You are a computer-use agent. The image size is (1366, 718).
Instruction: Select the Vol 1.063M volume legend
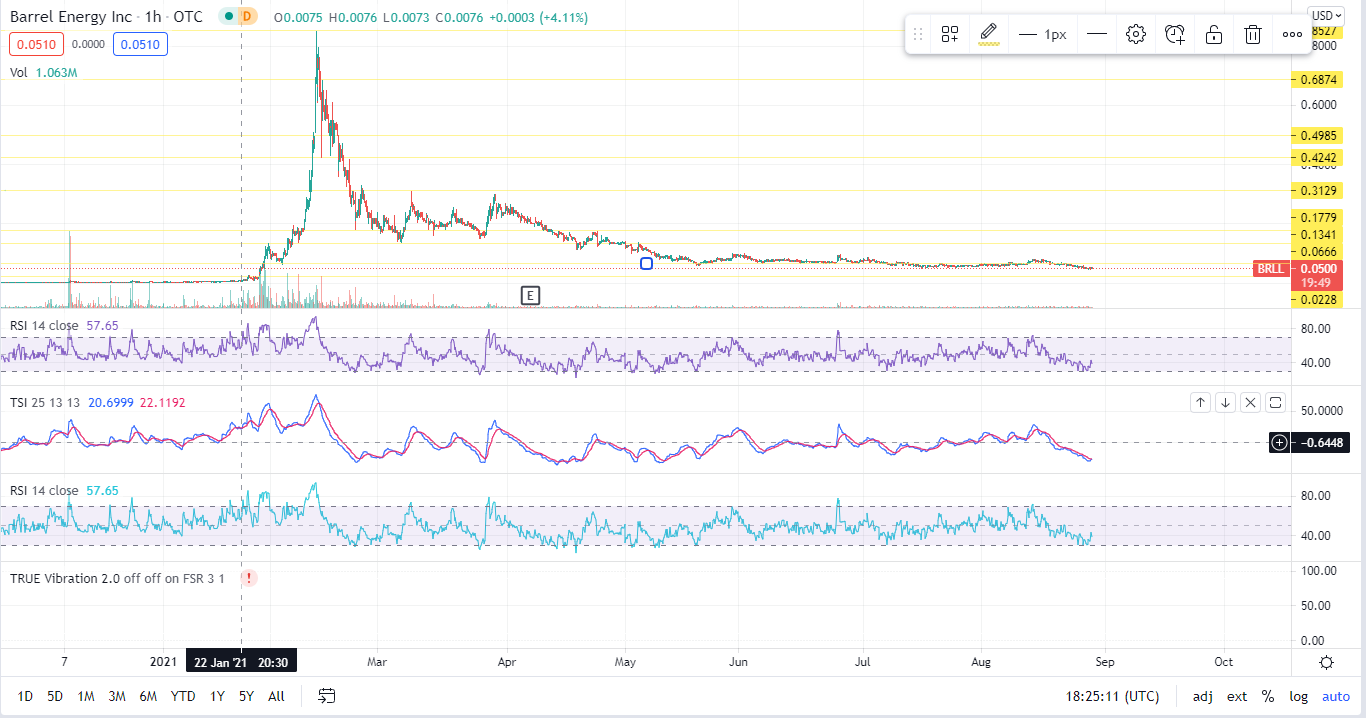tap(43, 72)
